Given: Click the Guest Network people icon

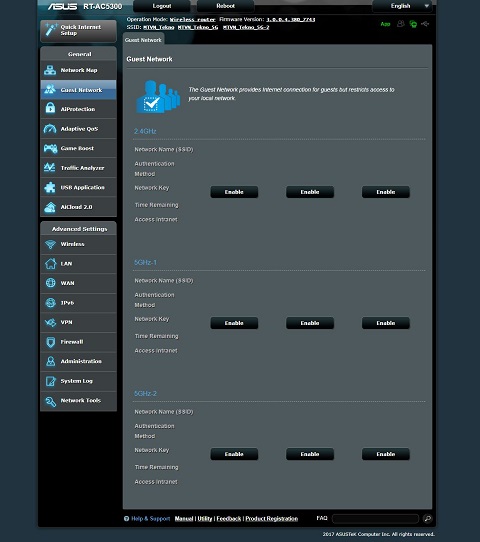Looking at the screenshot, I should pyautogui.click(x=50, y=90).
